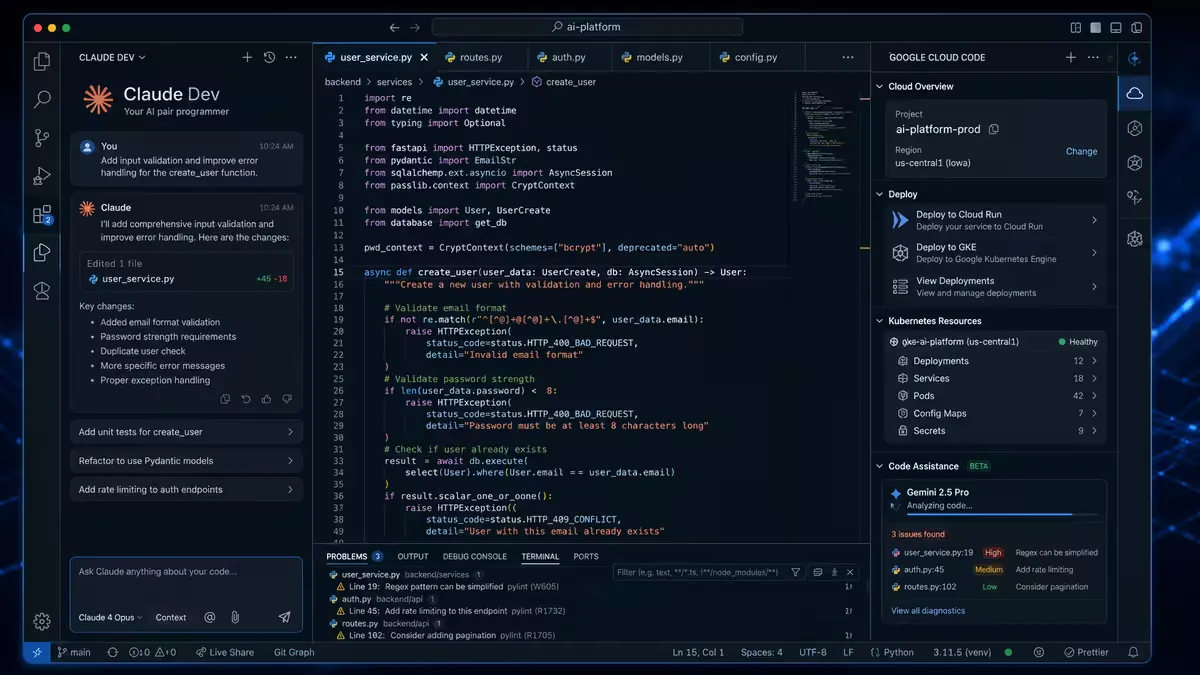Select Refactor to use Pydantic models suggestion
1200x675 pixels.
click(x=187, y=461)
